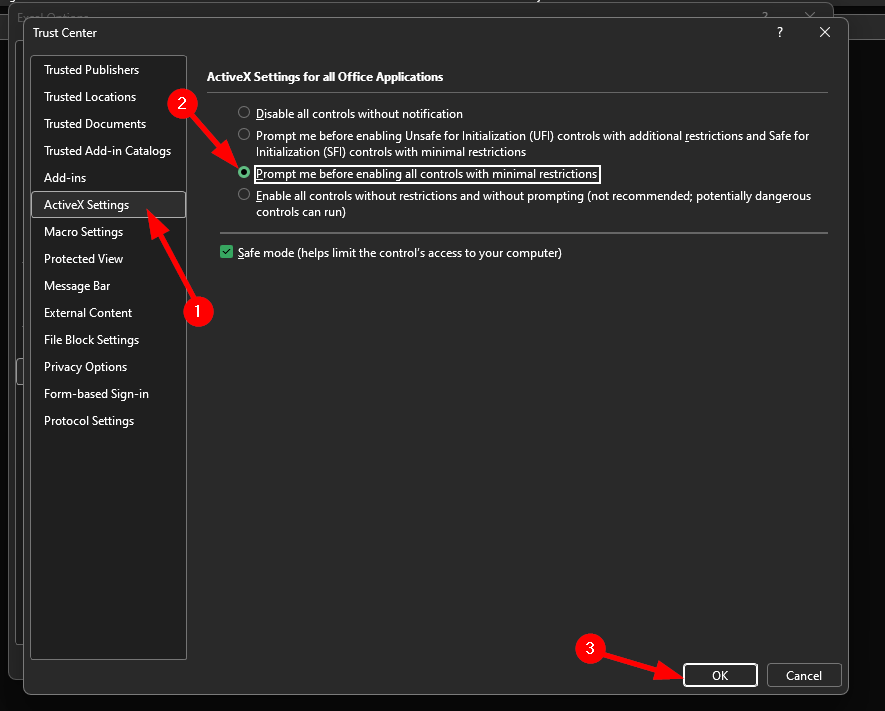Switch to Protected View settings
This screenshot has width=885, height=711.
click(x=83, y=259)
